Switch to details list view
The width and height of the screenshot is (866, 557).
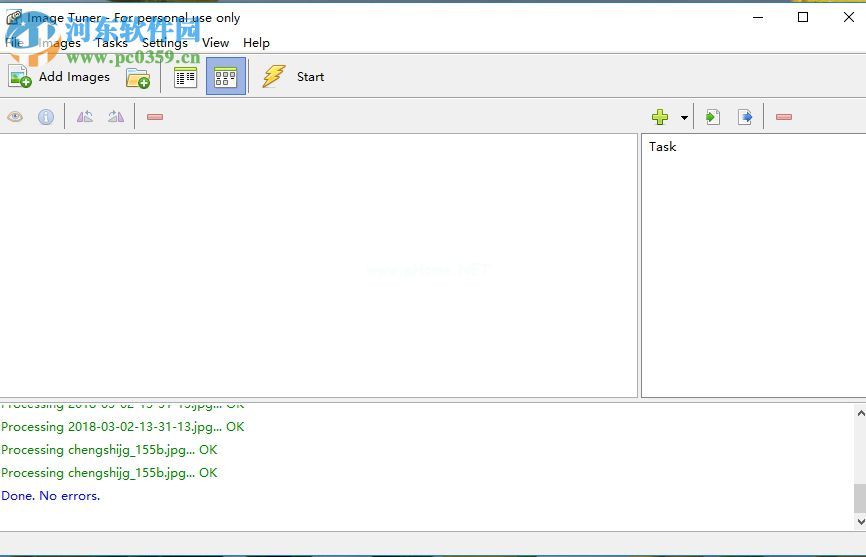click(x=185, y=77)
